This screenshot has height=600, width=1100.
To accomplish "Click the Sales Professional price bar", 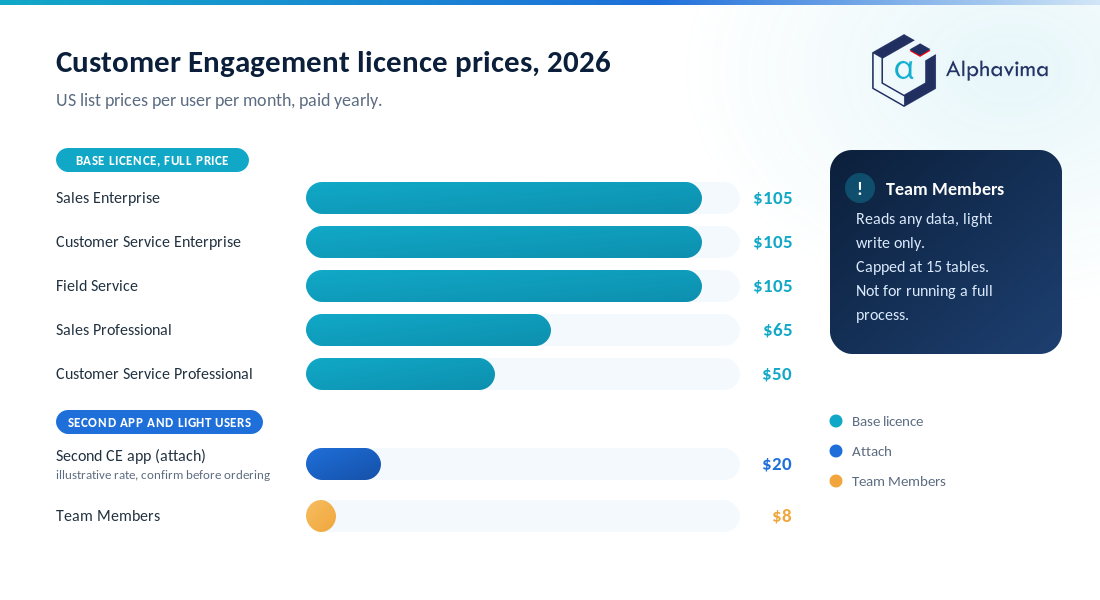I will (x=428, y=330).
